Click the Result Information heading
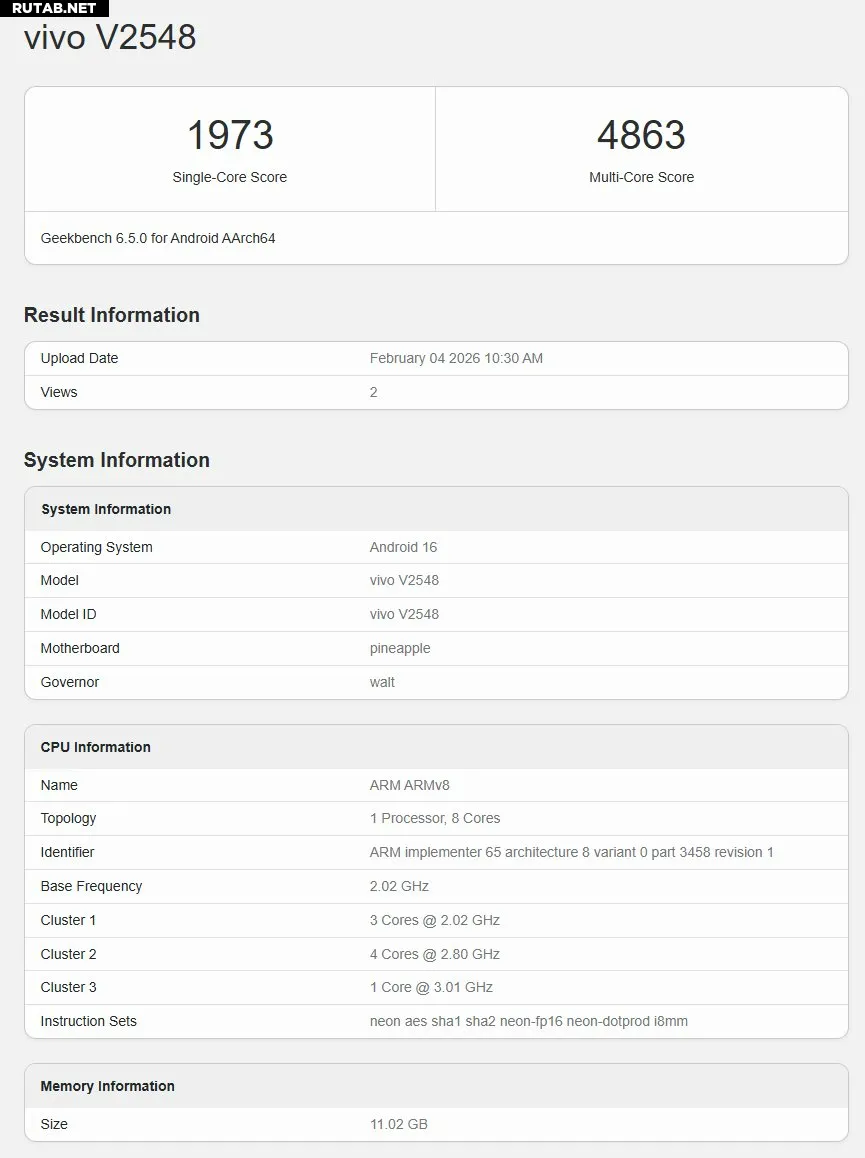The width and height of the screenshot is (865, 1158). click(112, 315)
